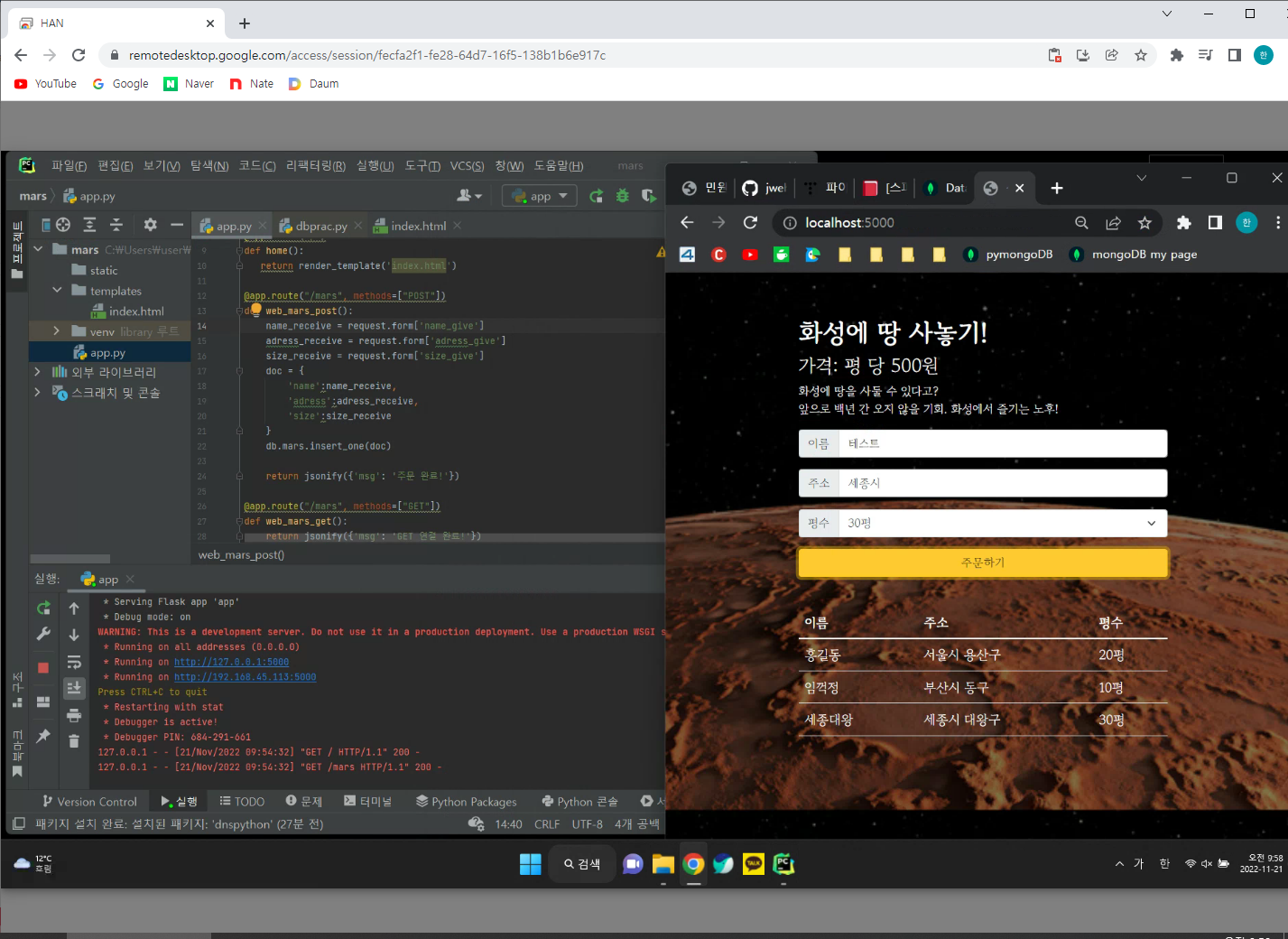Open Project panel gear options
The height and width of the screenshot is (939, 1288).
coord(151,225)
